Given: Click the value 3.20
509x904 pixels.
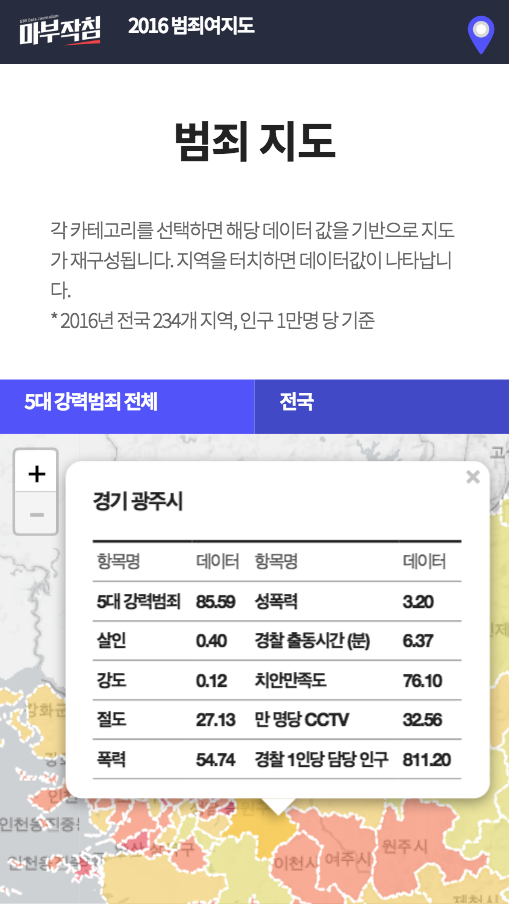Looking at the screenshot, I should click(418, 602).
